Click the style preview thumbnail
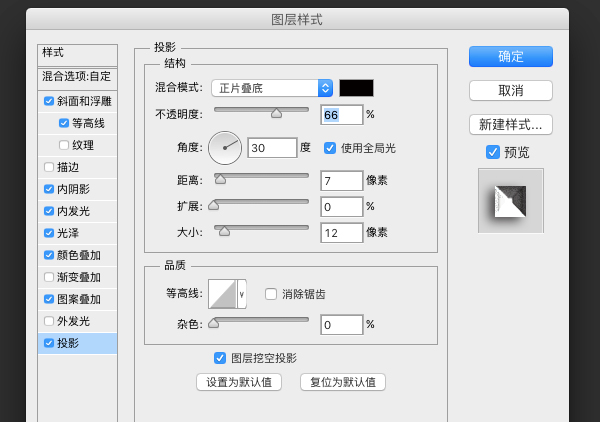 (510, 201)
